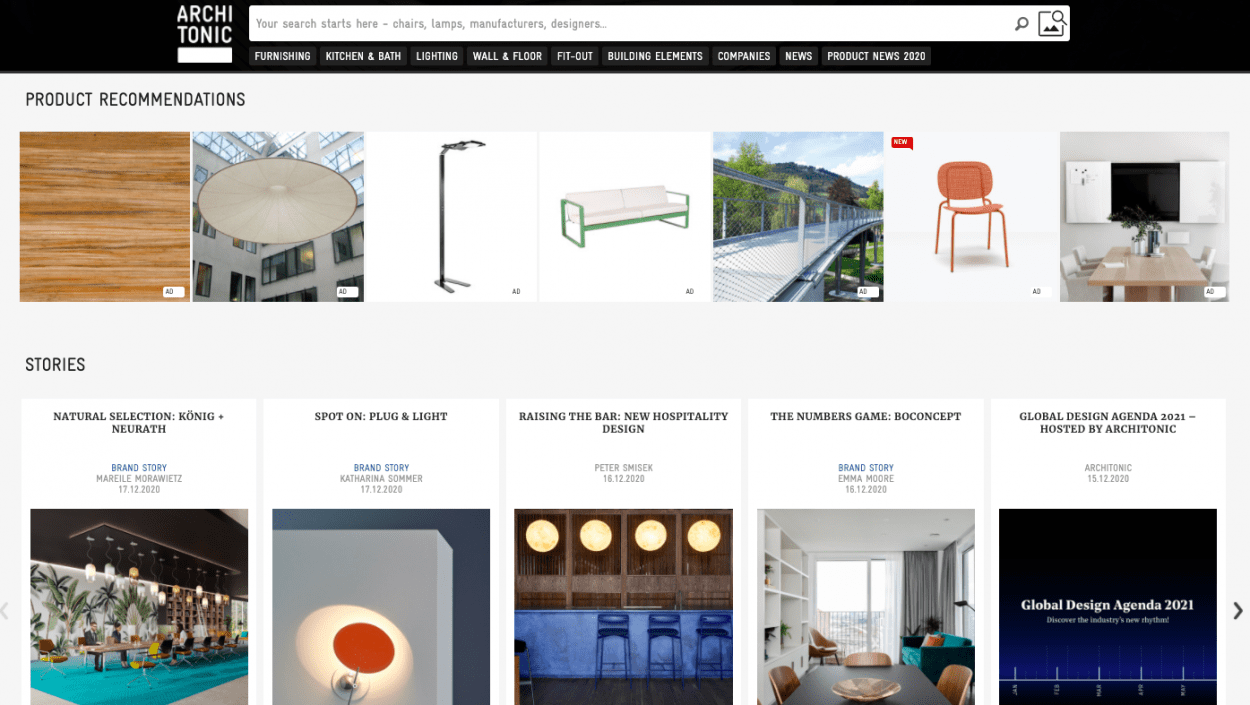Open the Kitchen & Bath menu
1250x705 pixels.
tap(363, 56)
